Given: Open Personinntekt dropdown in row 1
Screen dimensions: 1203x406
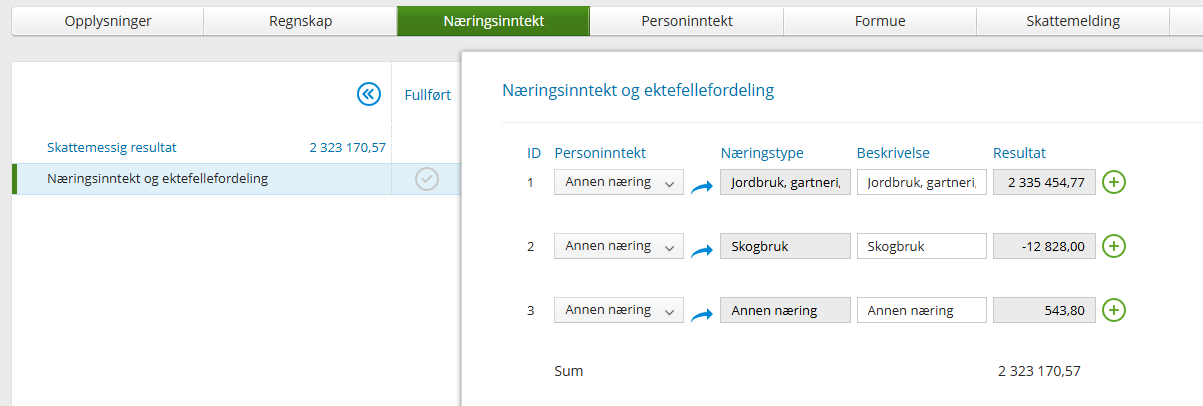Looking at the screenshot, I should [619, 182].
